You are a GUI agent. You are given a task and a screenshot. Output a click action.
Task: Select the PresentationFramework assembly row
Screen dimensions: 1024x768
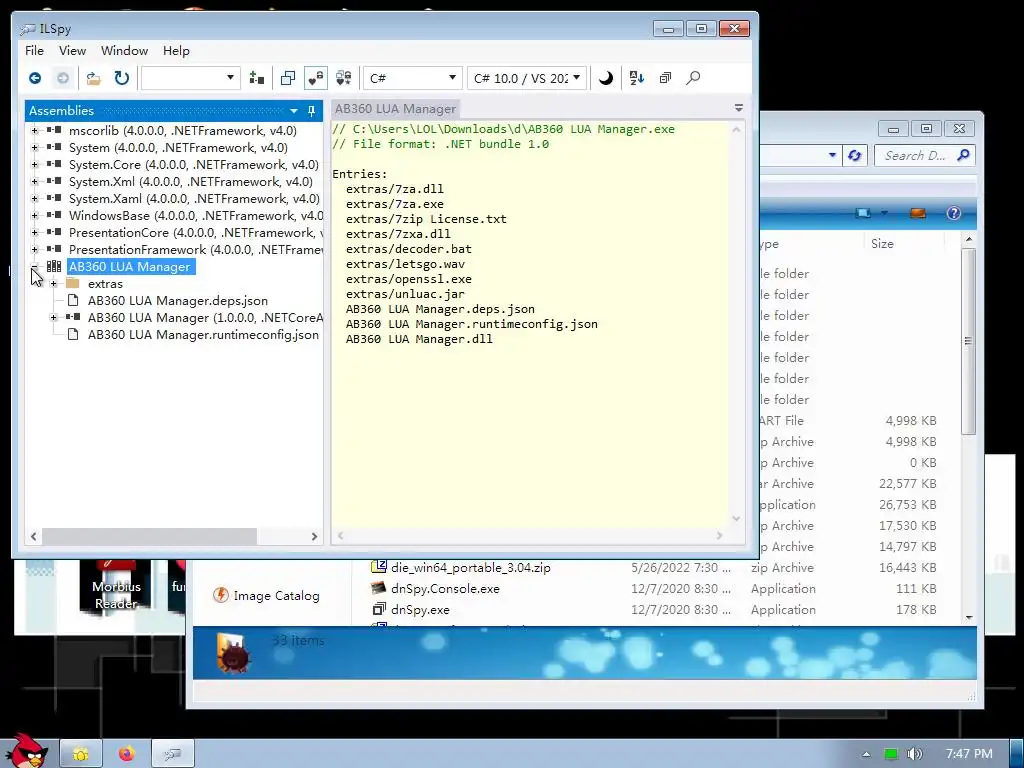(x=195, y=249)
